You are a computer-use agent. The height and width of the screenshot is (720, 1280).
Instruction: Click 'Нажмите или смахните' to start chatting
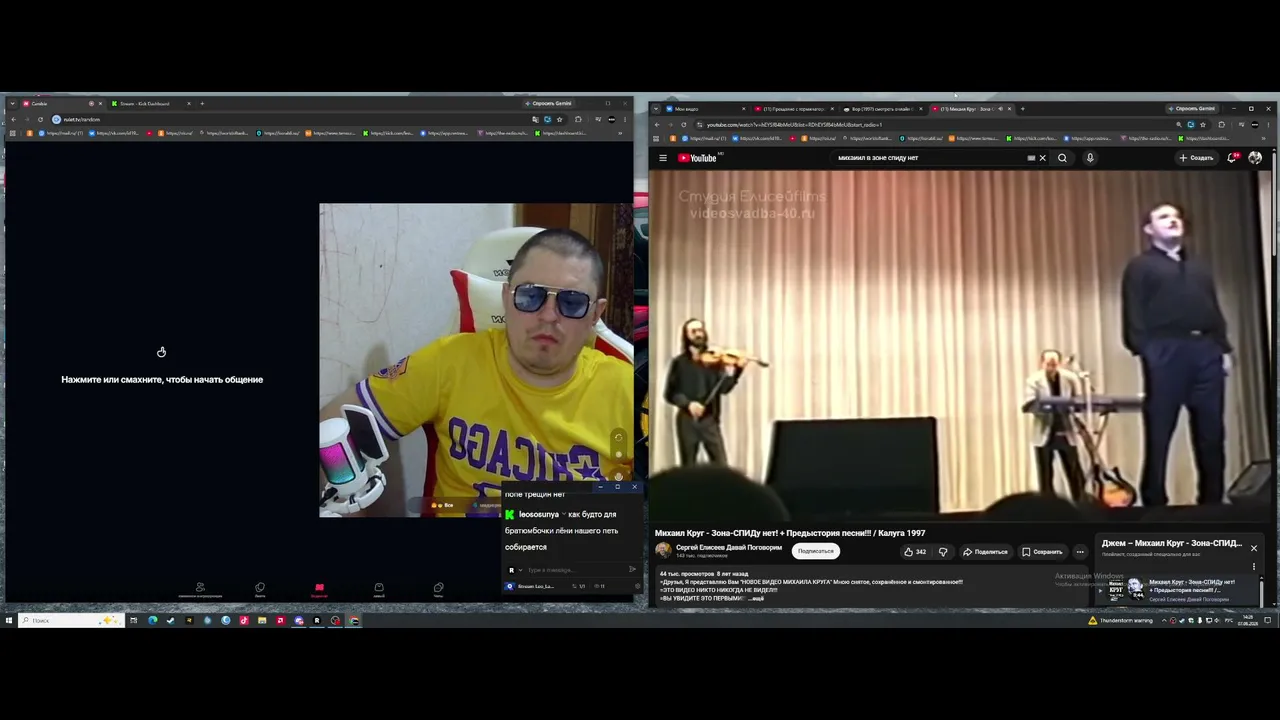162,380
